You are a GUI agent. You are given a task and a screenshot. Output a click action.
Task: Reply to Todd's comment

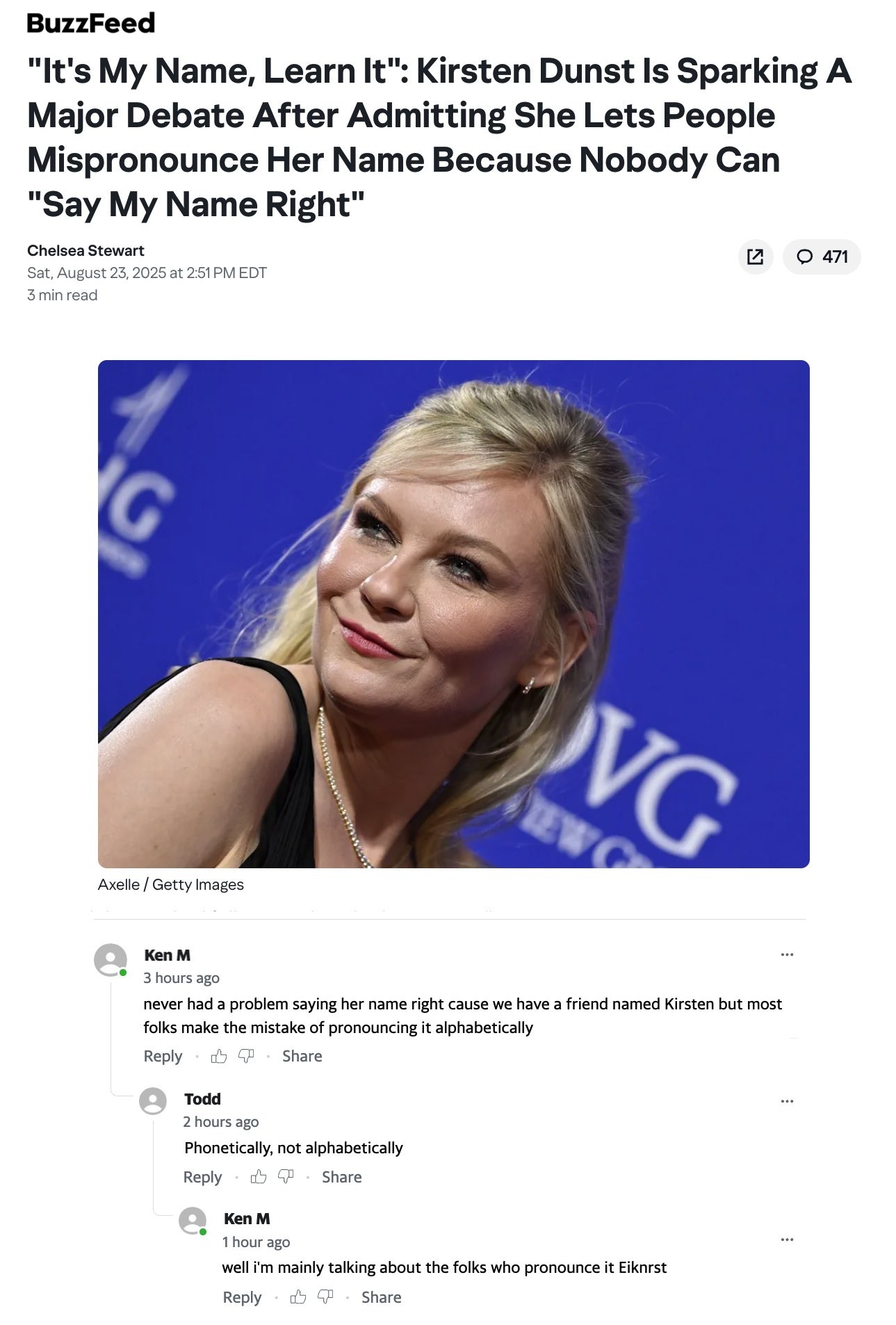pos(202,1176)
